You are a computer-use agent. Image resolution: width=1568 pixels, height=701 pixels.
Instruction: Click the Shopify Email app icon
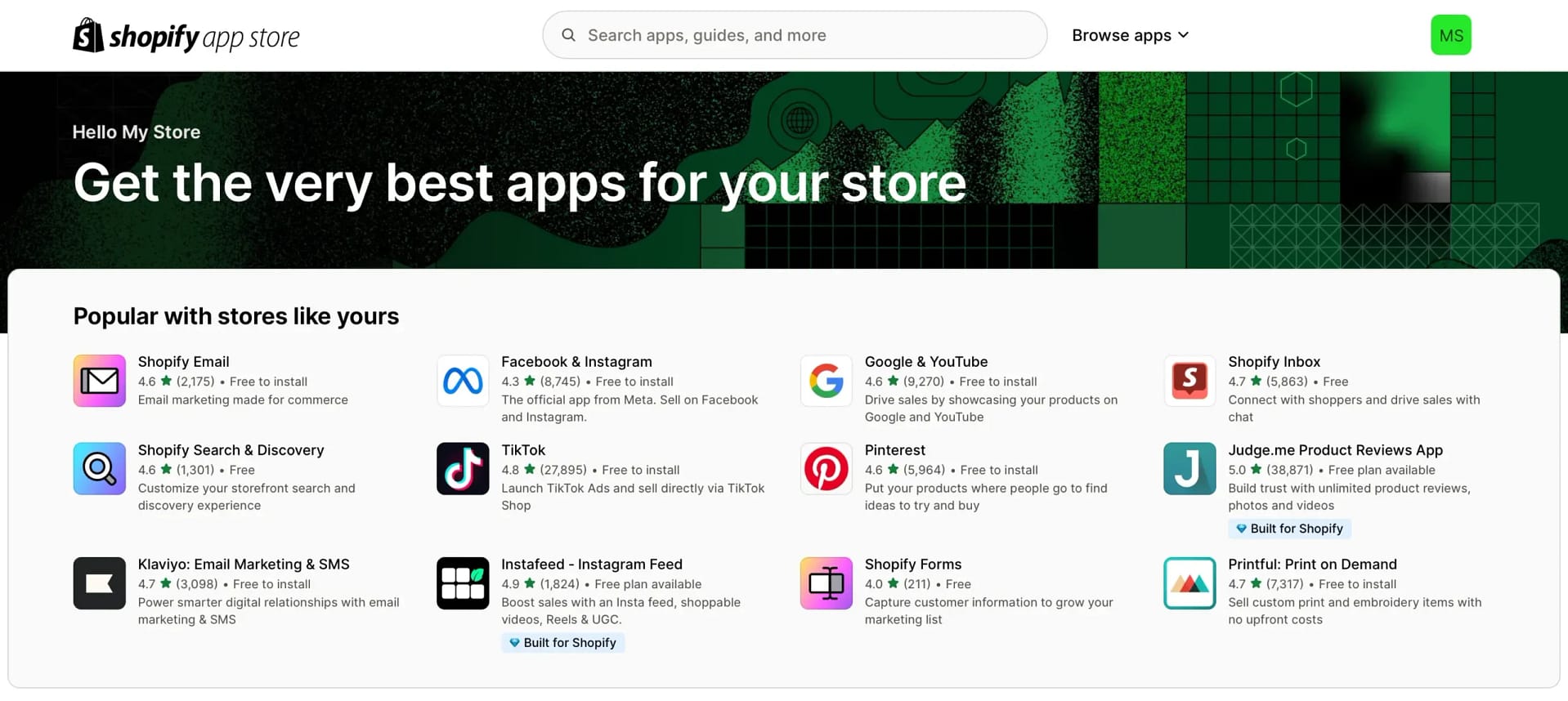100,381
